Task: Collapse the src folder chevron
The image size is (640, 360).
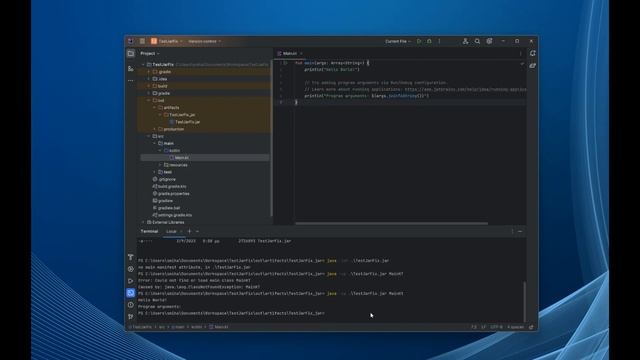Action: click(x=149, y=136)
